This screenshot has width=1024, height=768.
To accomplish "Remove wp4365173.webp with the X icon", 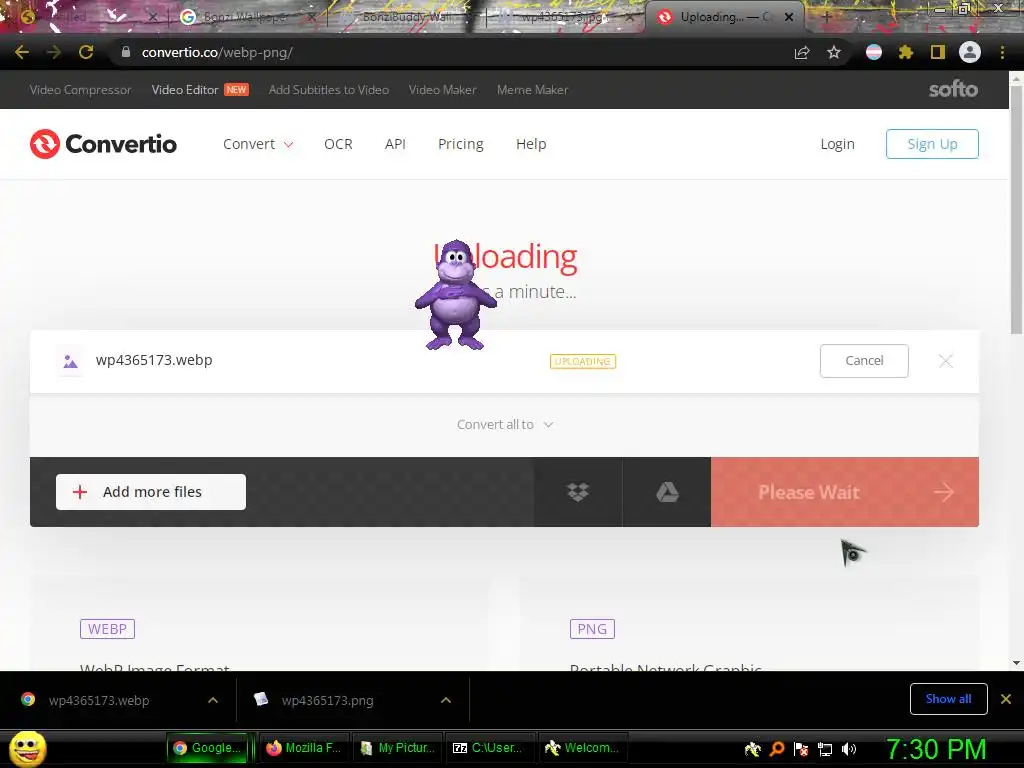I will tap(946, 360).
